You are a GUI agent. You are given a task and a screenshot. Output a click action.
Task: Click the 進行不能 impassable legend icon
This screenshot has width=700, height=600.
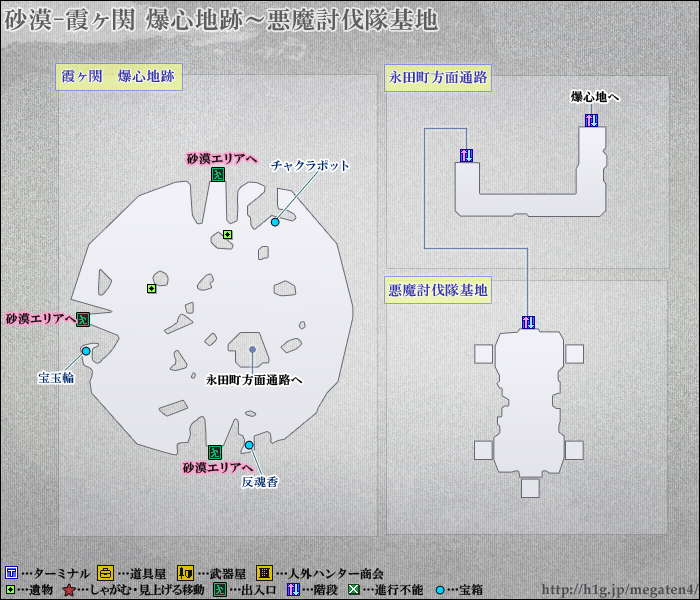[x=354, y=590]
